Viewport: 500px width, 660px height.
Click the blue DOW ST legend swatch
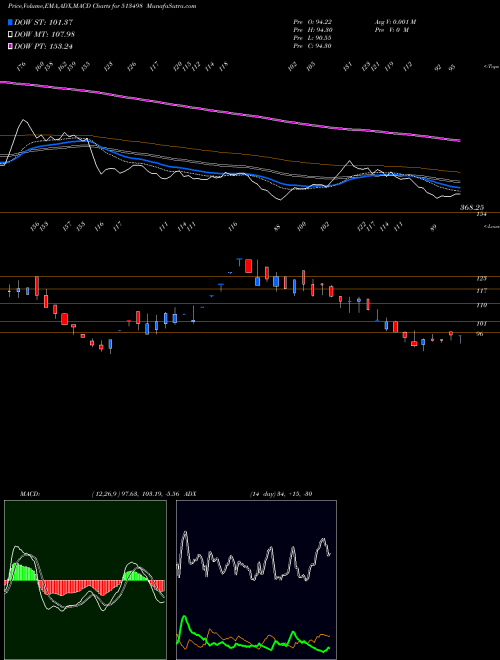(10, 22)
